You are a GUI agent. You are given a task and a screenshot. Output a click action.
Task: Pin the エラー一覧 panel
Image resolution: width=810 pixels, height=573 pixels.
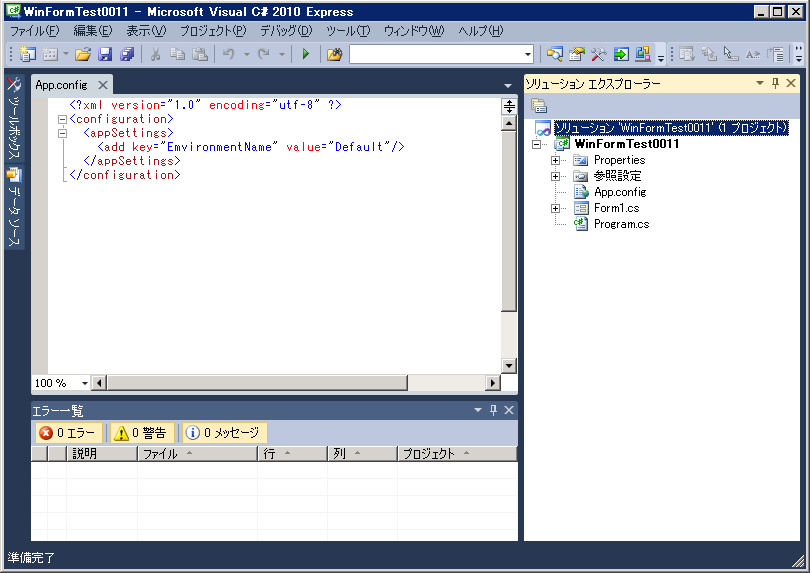point(493,410)
